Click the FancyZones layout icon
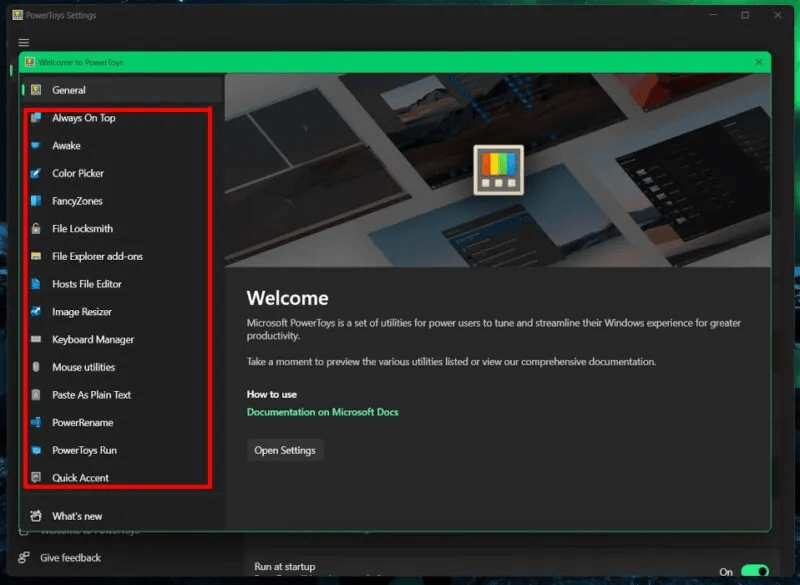Image resolution: width=800 pixels, height=585 pixels. click(36, 201)
